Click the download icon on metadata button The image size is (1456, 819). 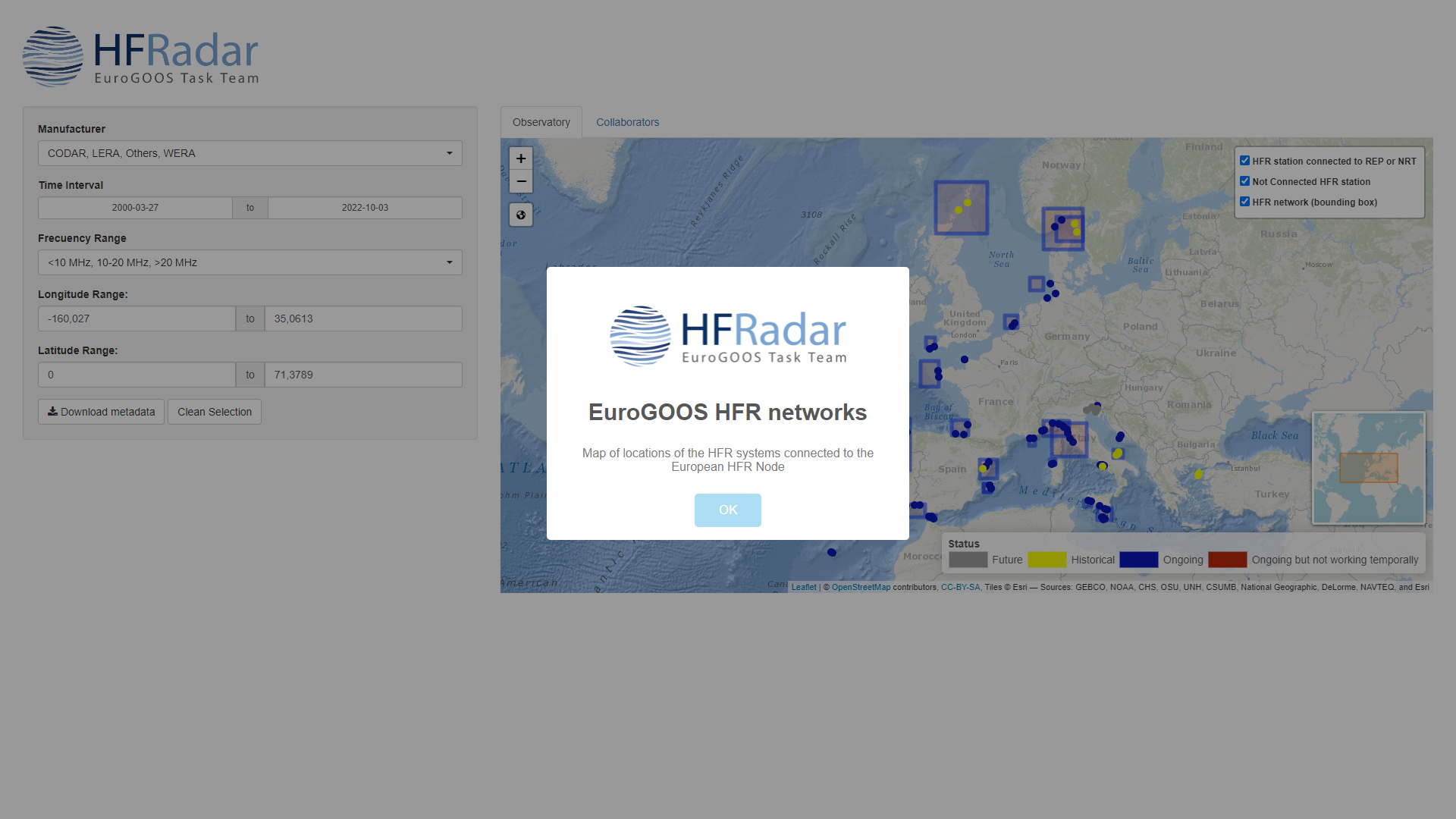pos(52,412)
